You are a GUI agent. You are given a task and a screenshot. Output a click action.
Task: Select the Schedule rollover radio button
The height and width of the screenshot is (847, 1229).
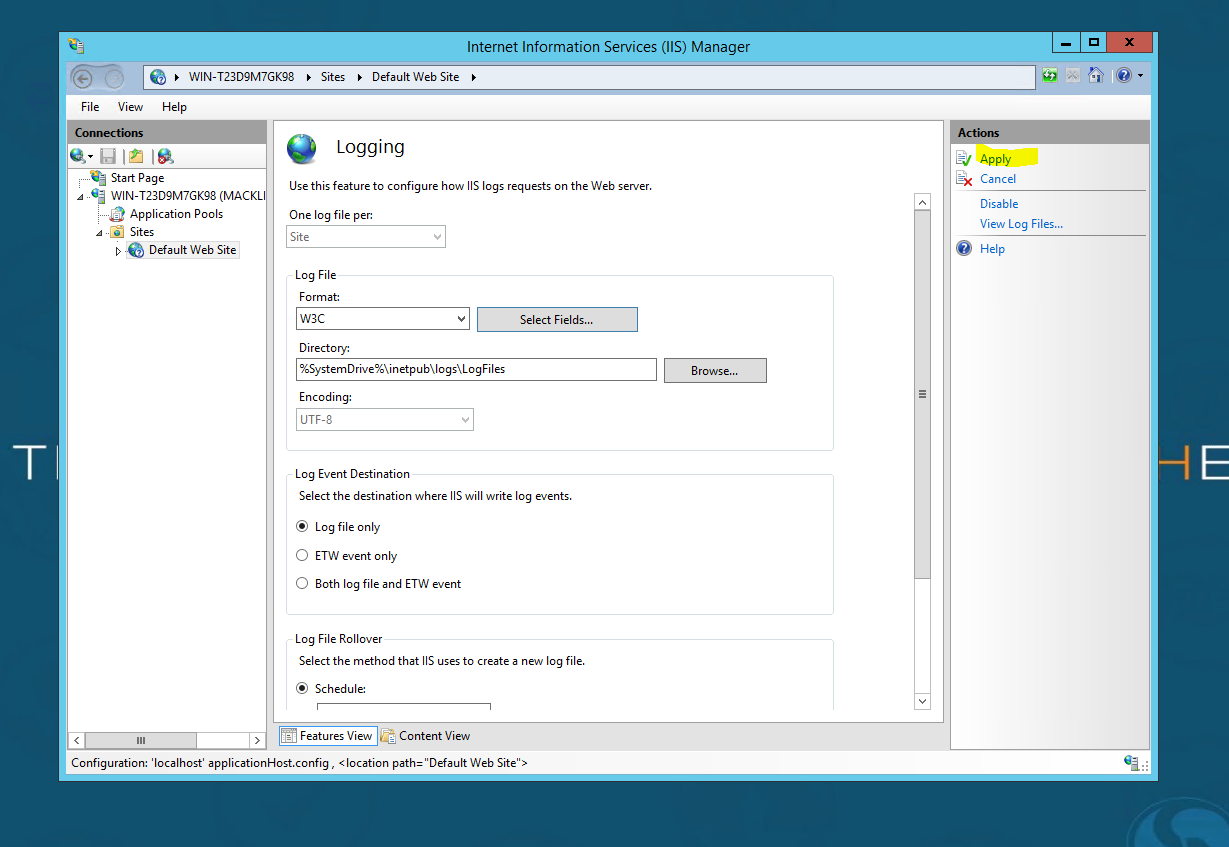pyautogui.click(x=302, y=688)
